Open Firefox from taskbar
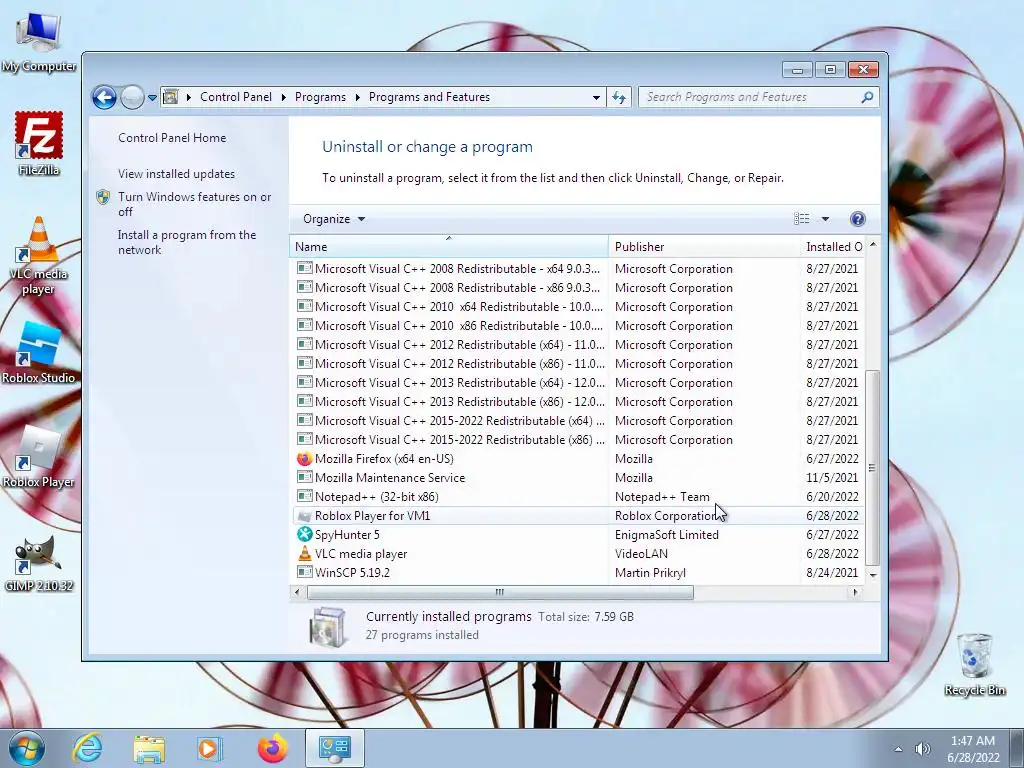 click(272, 748)
